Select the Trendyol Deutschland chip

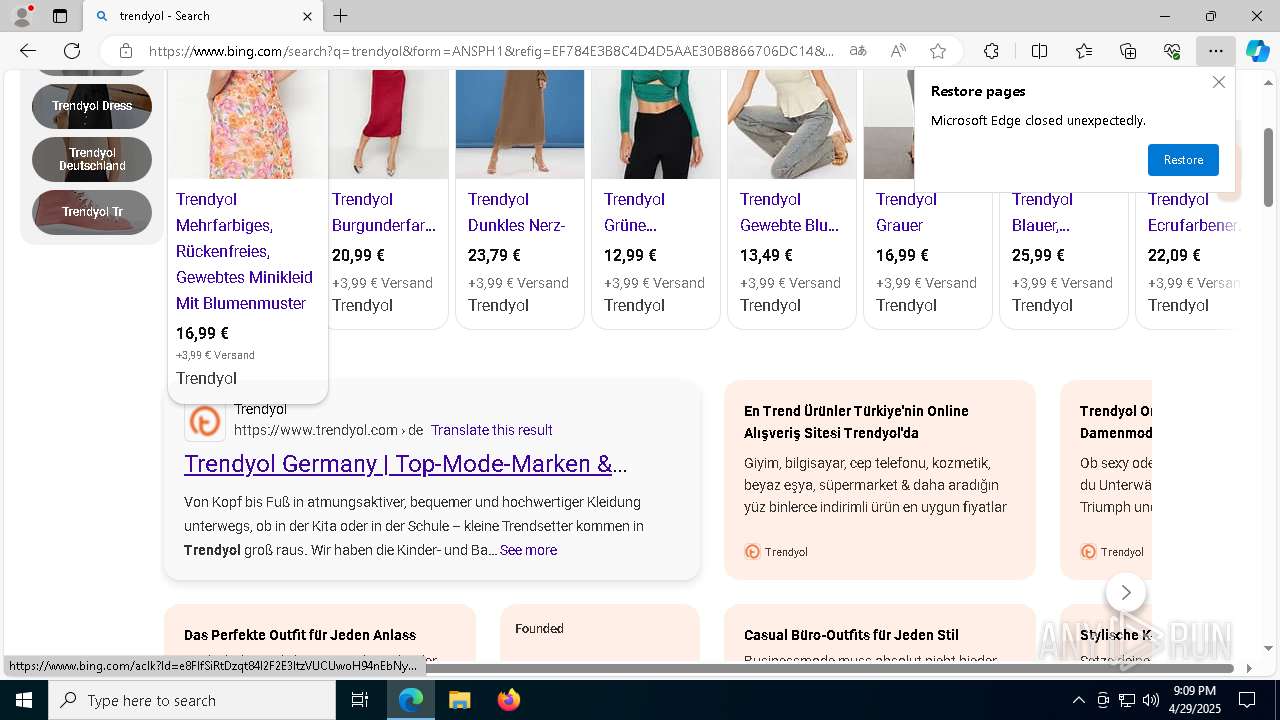(x=92, y=159)
